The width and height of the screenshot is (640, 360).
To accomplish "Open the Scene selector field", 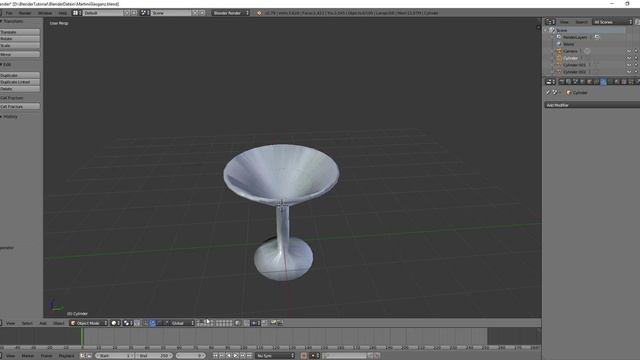I will click(171, 13).
